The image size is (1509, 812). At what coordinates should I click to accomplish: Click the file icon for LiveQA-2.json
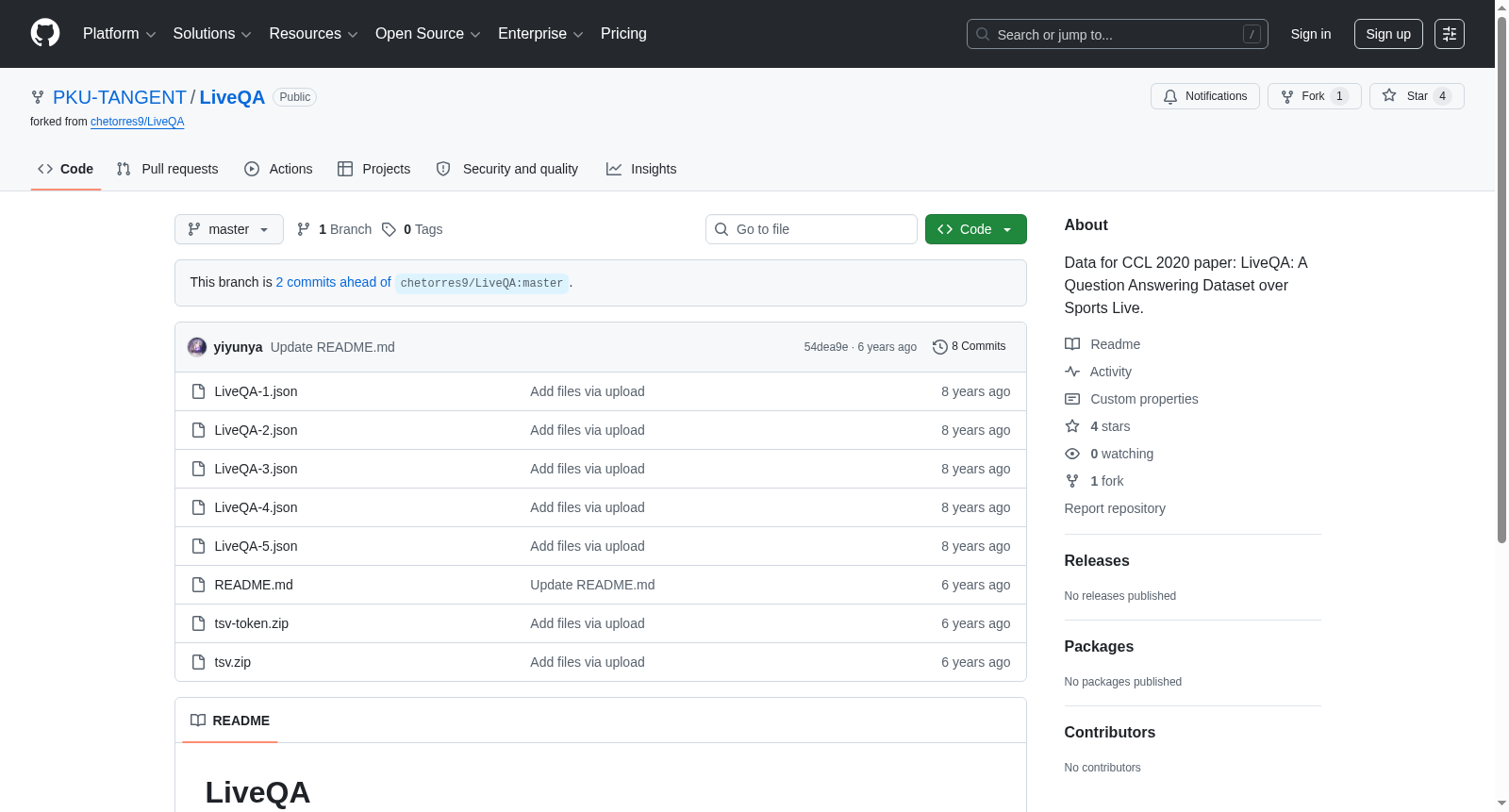tap(198, 430)
